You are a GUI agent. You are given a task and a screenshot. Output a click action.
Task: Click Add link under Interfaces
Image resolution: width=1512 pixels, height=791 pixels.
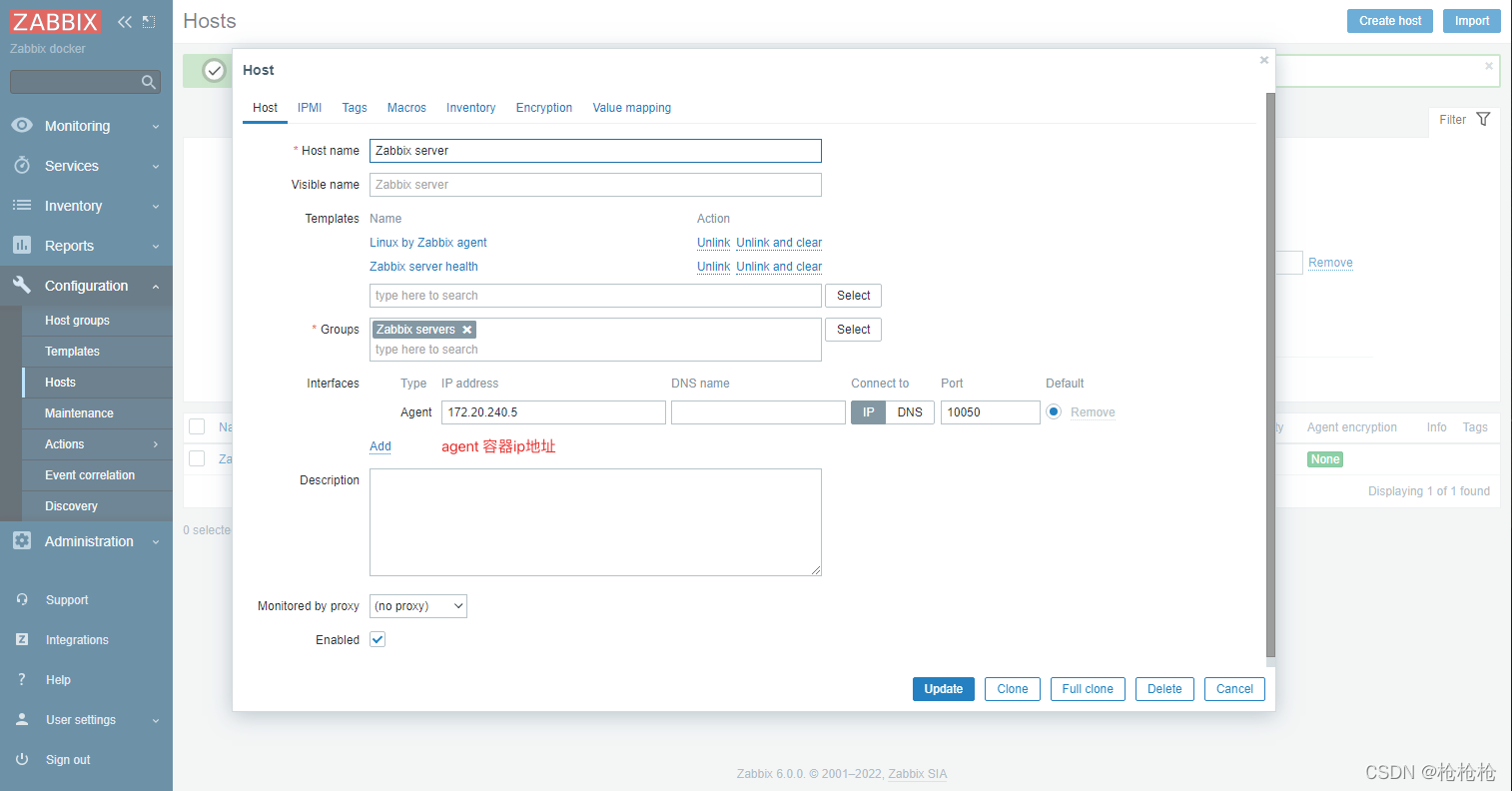[x=380, y=446]
